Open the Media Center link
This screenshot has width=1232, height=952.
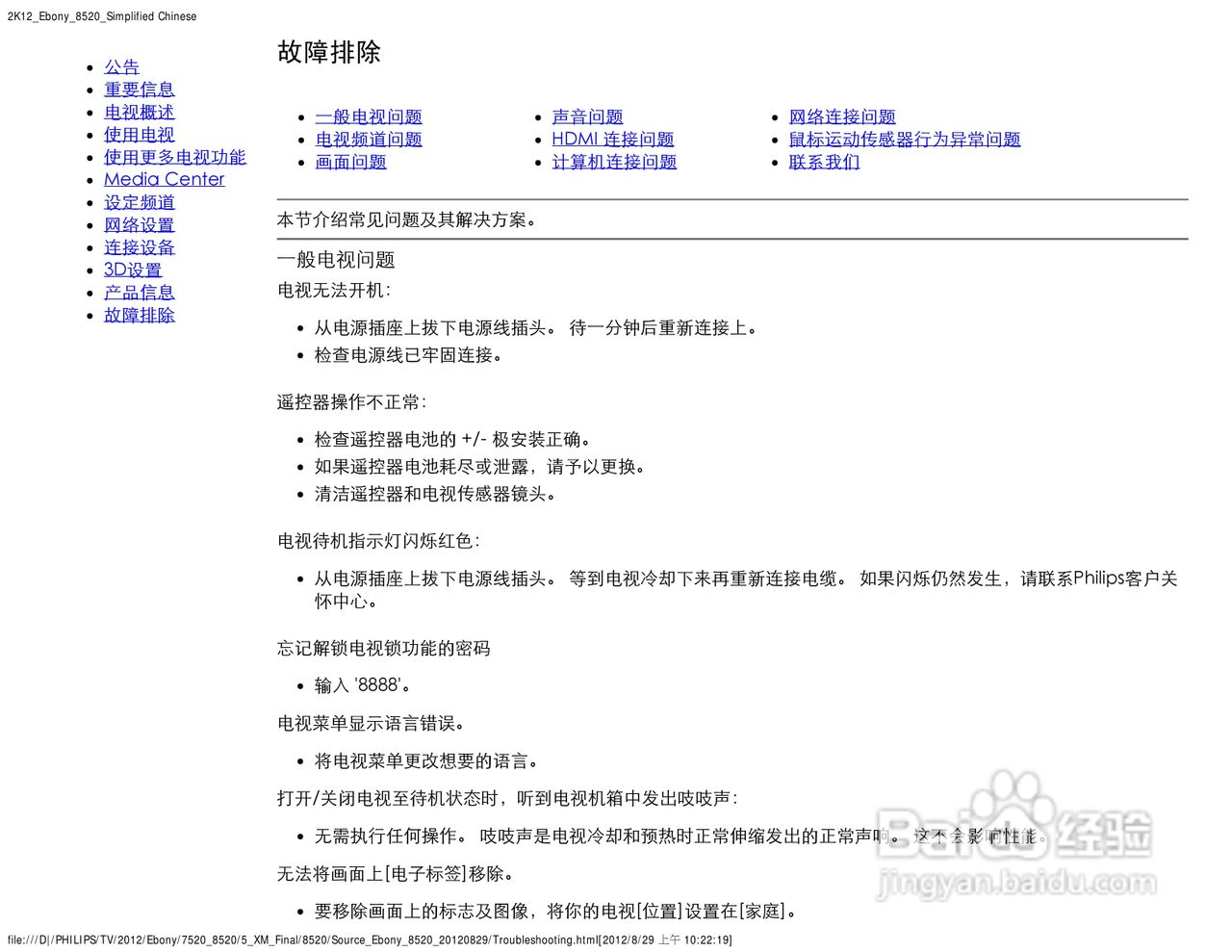(165, 180)
